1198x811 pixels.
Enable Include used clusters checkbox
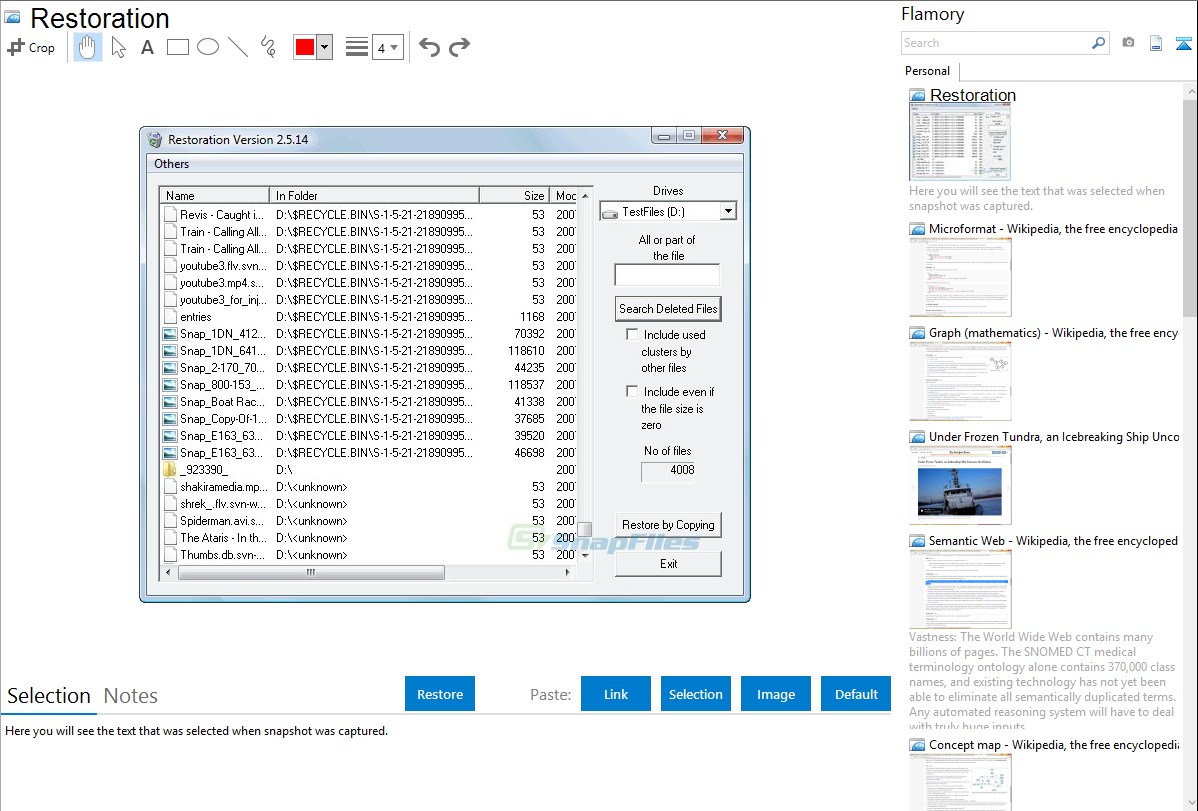pos(632,334)
